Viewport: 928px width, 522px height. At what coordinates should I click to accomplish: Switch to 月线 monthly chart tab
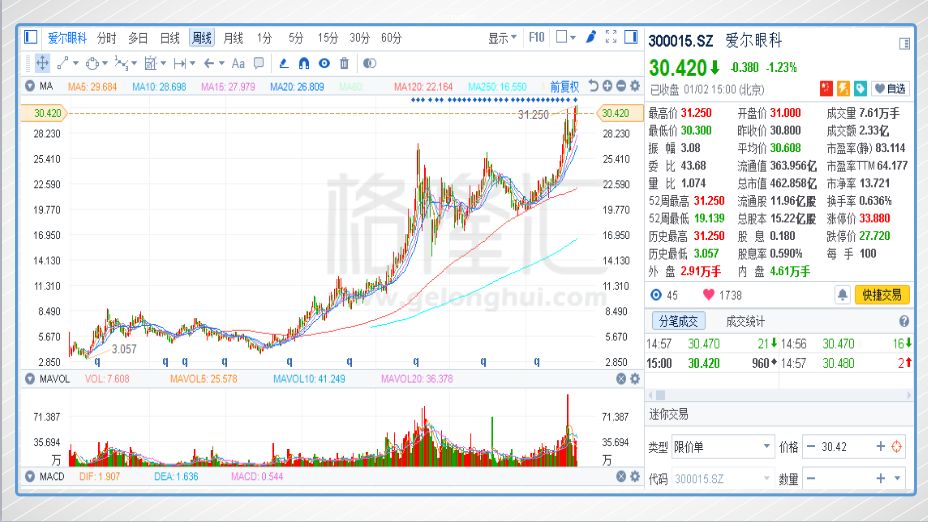[x=233, y=38]
